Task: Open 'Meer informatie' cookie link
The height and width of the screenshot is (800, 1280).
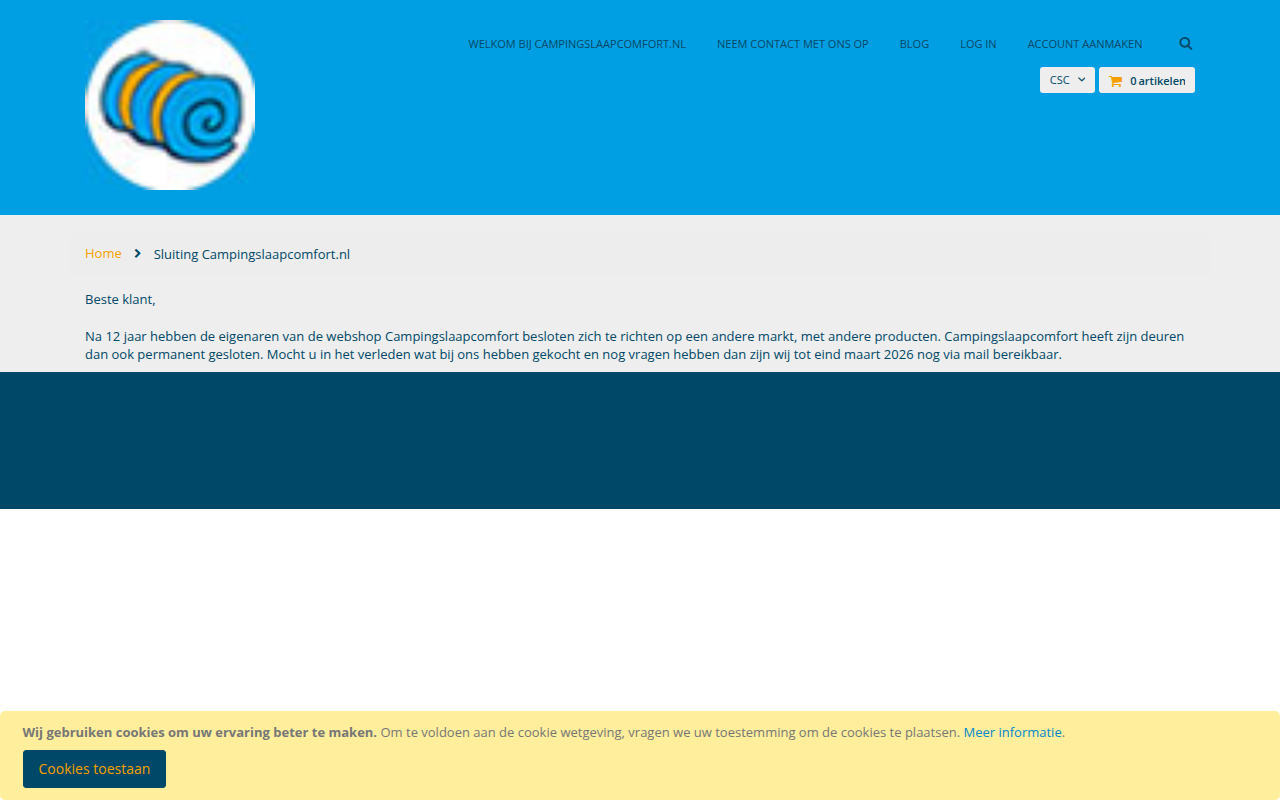Action: (x=1013, y=732)
